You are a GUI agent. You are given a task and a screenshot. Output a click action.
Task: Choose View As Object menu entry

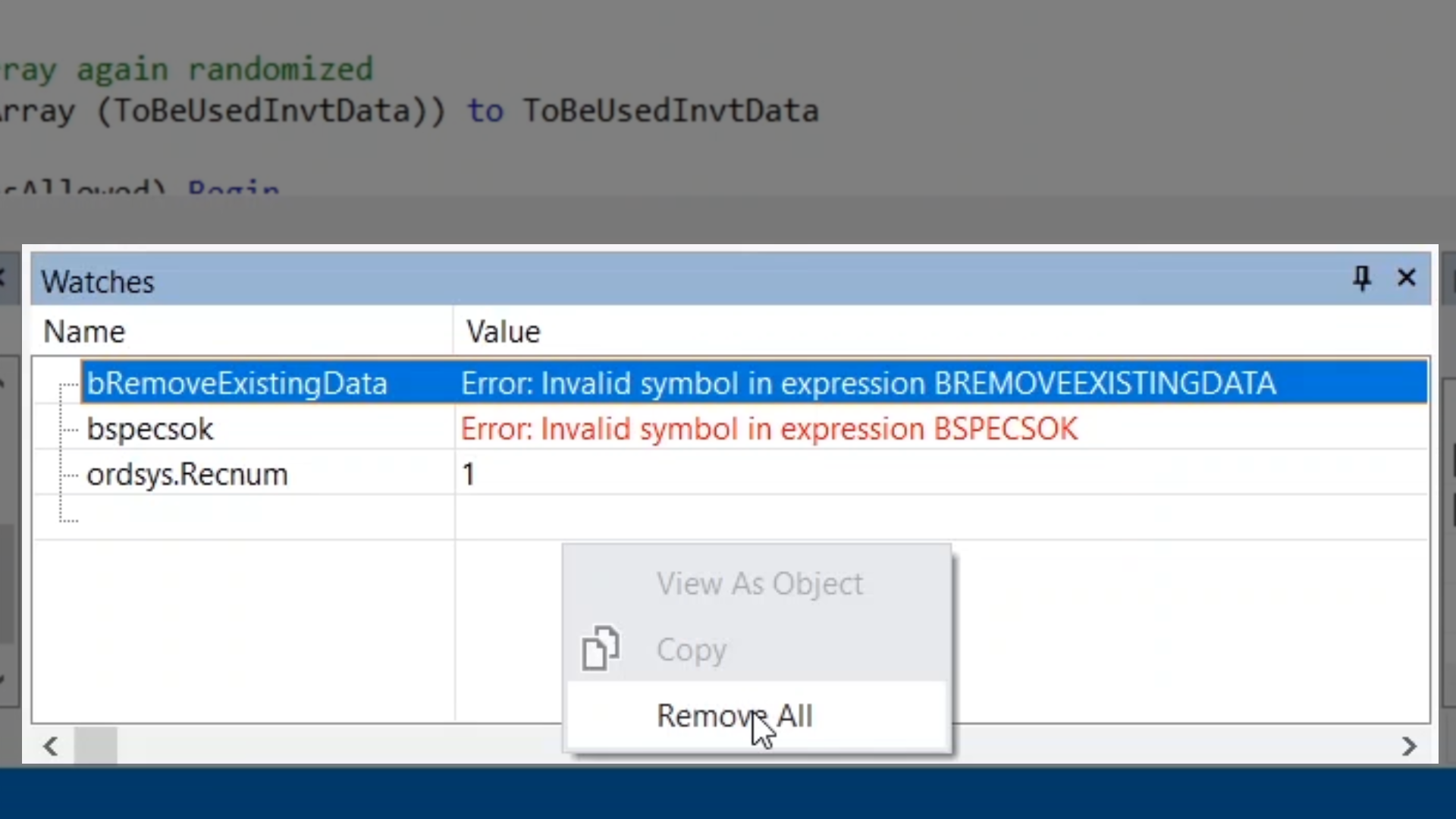pos(759,584)
